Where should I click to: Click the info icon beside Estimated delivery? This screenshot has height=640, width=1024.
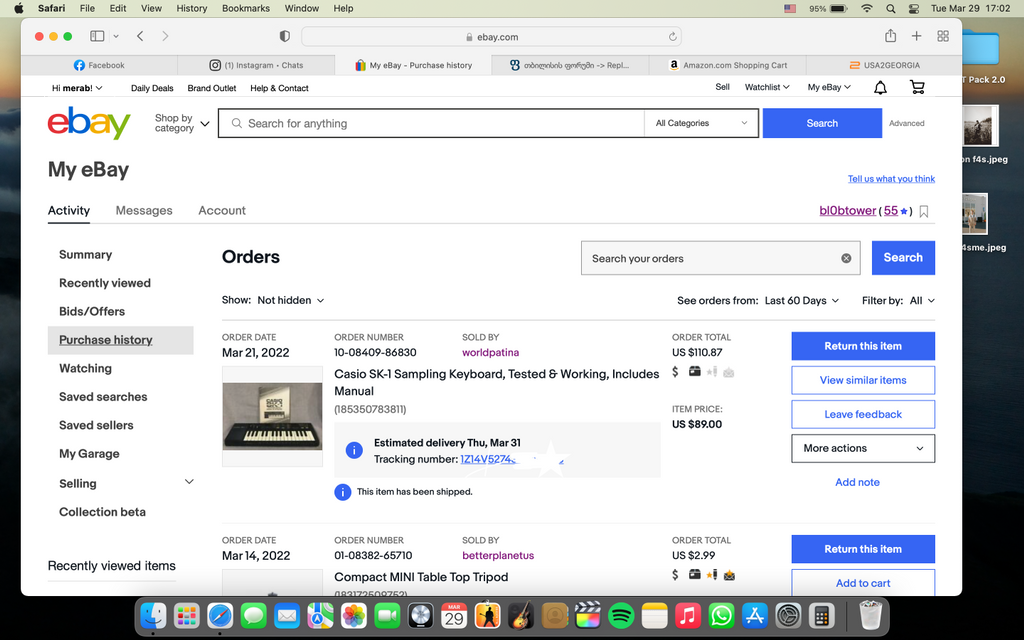pyautogui.click(x=354, y=450)
